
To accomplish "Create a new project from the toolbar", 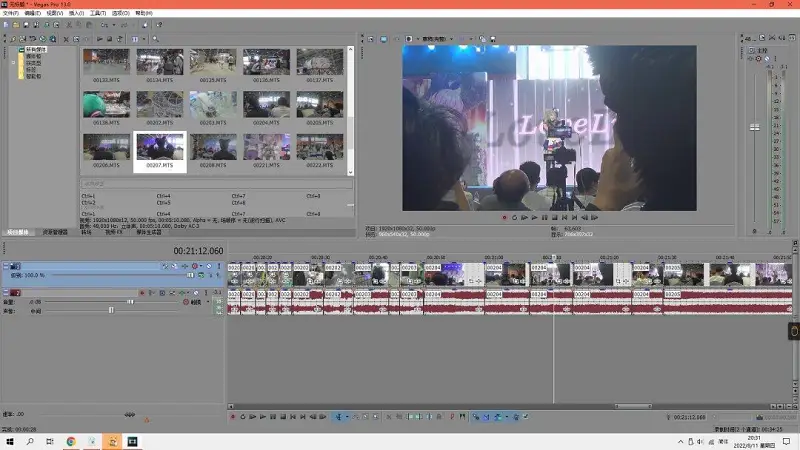I will tap(6, 24).
